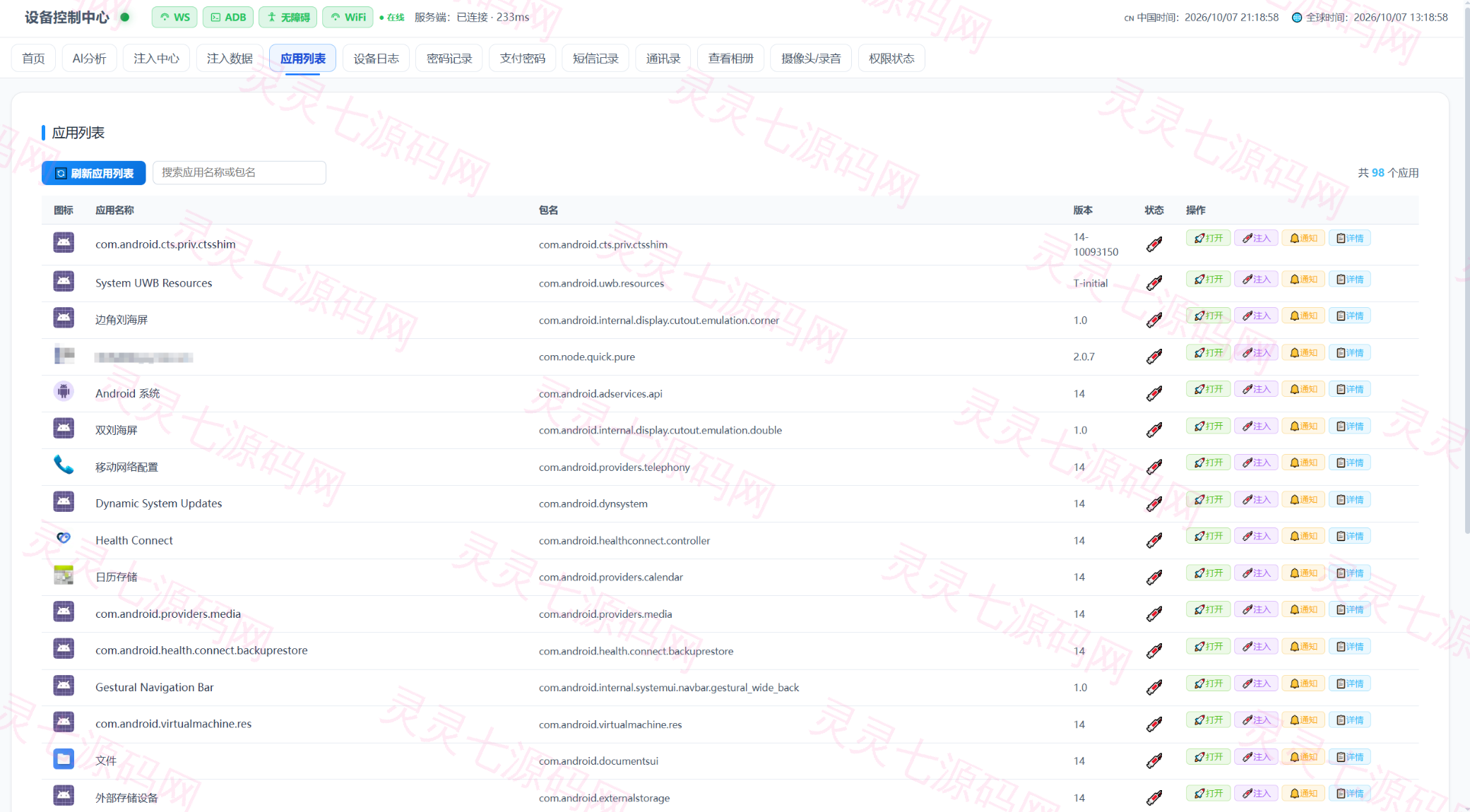This screenshot has width=1470, height=812.
Task: Click the blue folder icon for 文件
Action: coord(64,759)
